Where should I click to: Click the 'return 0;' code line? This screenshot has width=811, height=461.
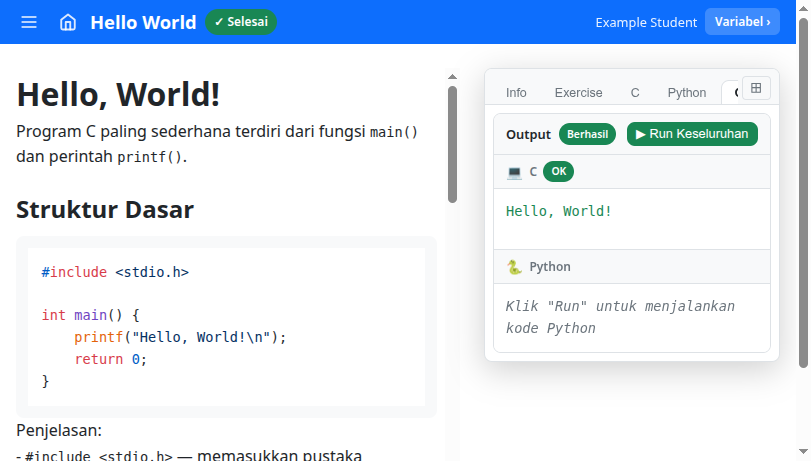[111, 359]
